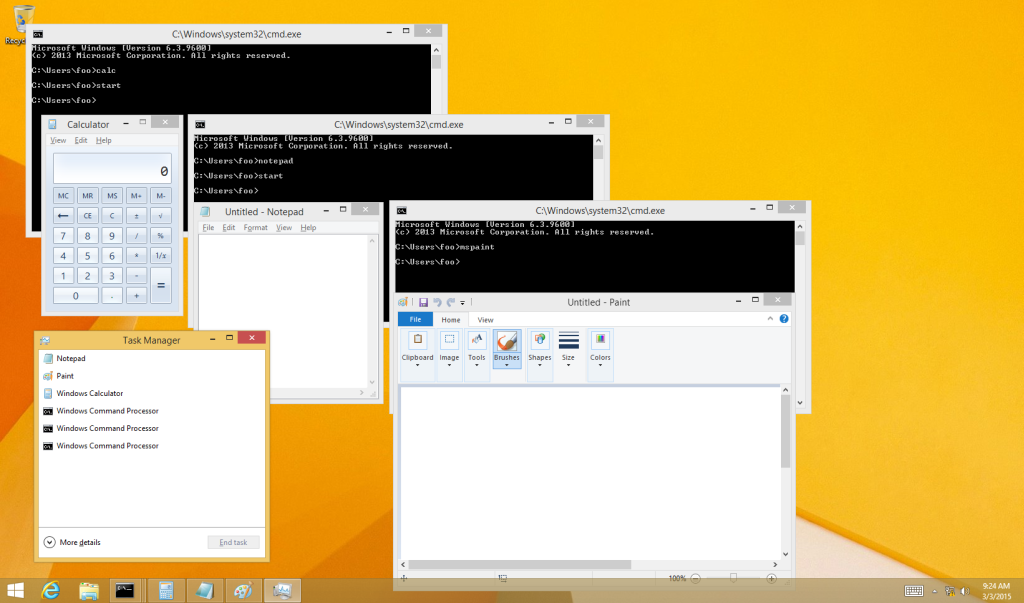Open Internet Explorer from the taskbar
The image size is (1024, 603).
coord(51,590)
